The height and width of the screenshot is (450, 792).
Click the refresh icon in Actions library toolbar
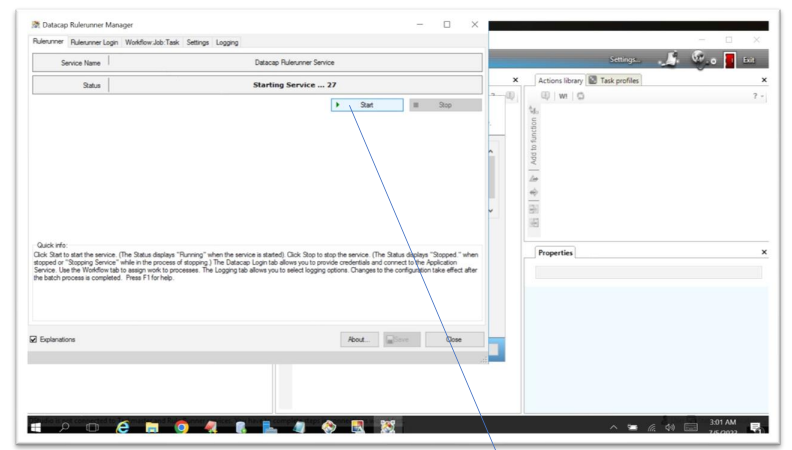[x=580, y=96]
